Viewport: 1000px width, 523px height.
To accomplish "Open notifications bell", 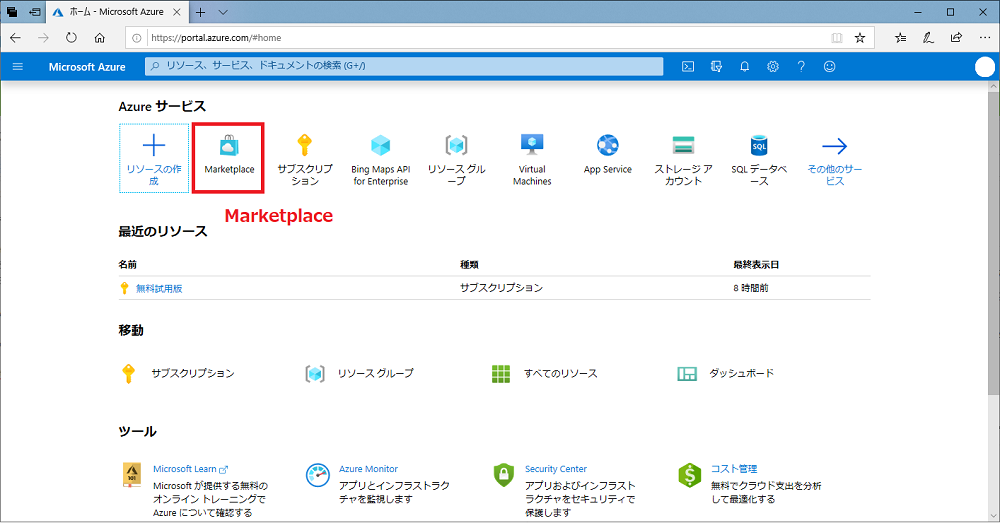I will coord(744,66).
